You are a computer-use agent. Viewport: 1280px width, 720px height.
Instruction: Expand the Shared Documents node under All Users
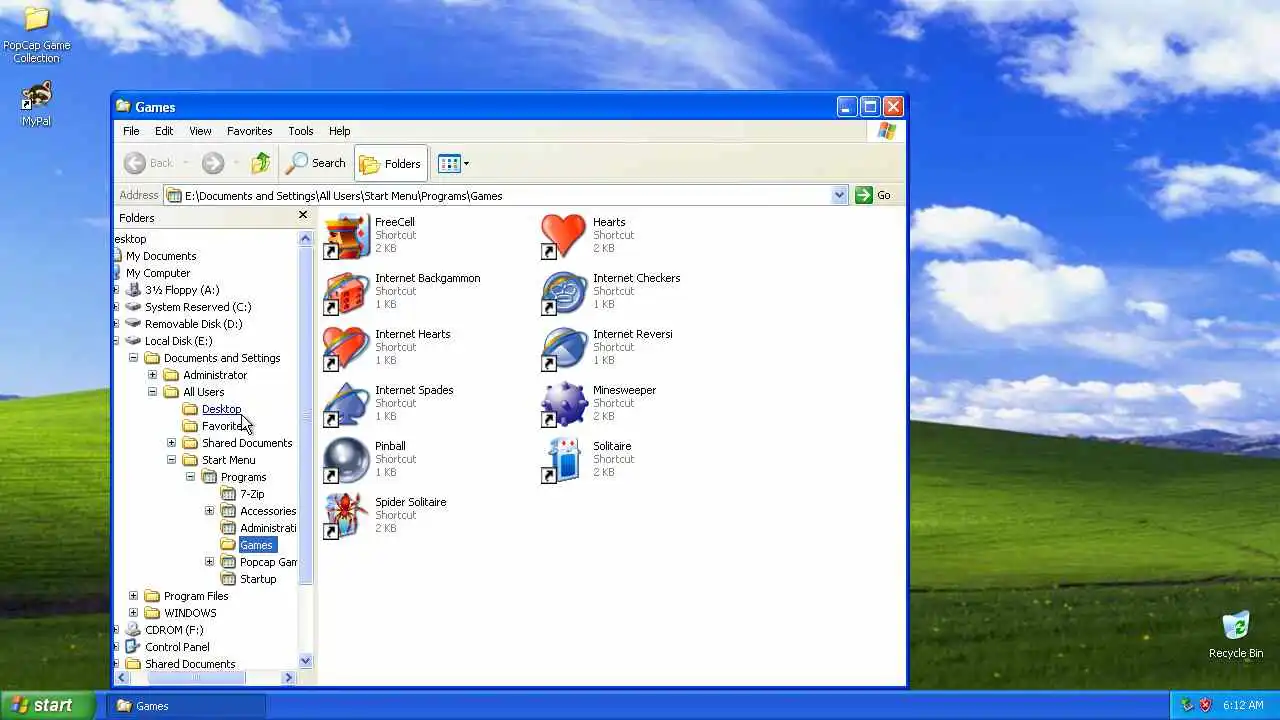click(x=171, y=443)
